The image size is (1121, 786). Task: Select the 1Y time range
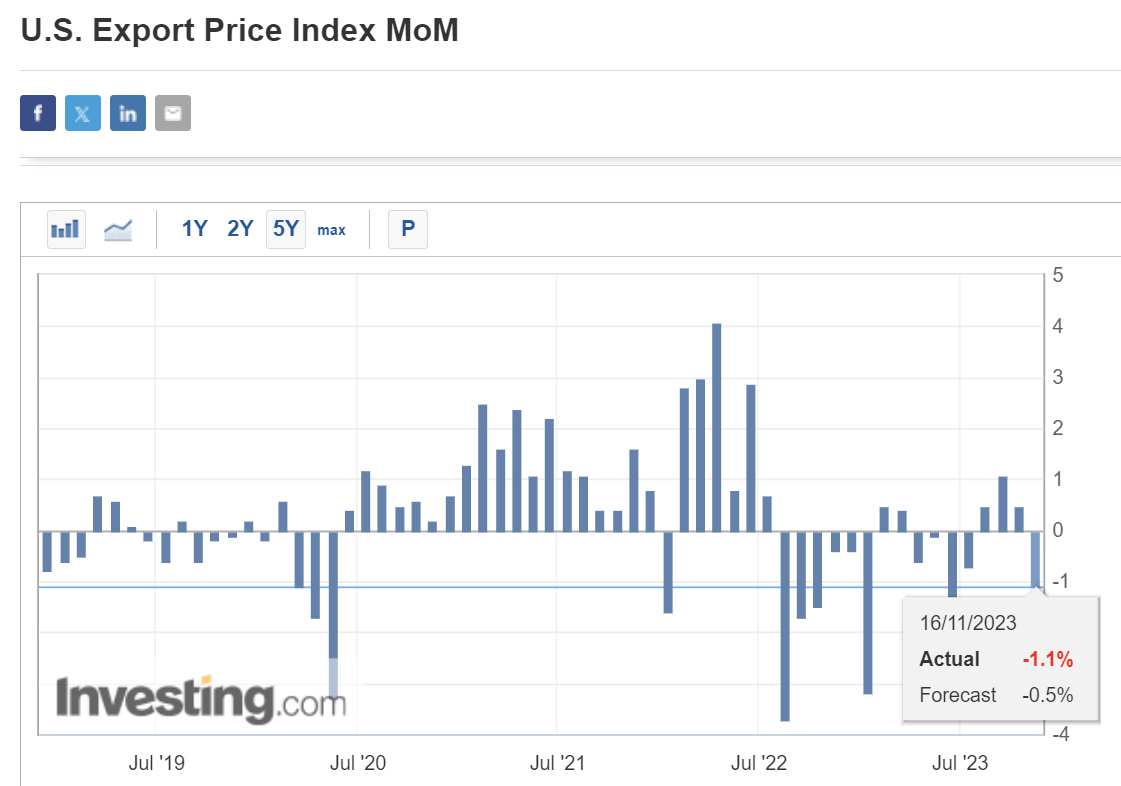[194, 229]
